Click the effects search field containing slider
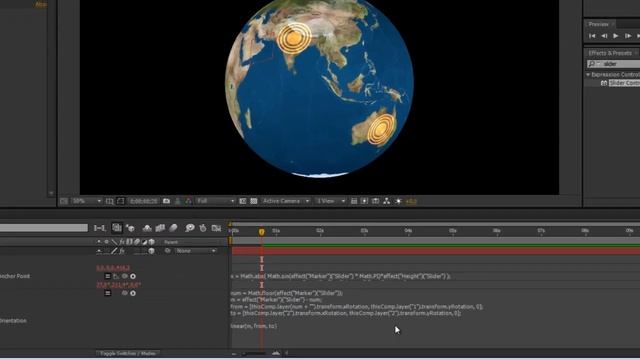The width and height of the screenshot is (640, 360). (x=613, y=64)
